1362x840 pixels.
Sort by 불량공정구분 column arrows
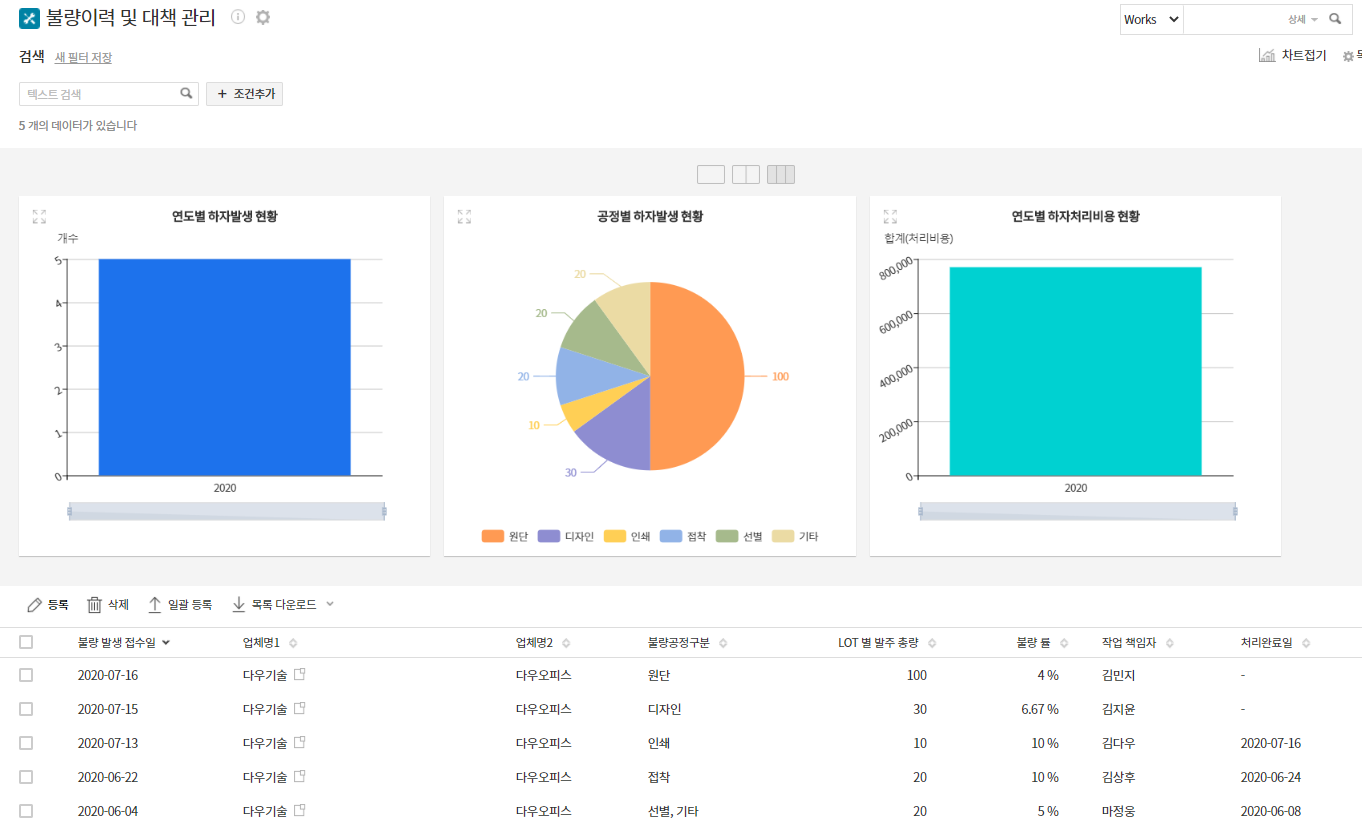pyautogui.click(x=723, y=643)
